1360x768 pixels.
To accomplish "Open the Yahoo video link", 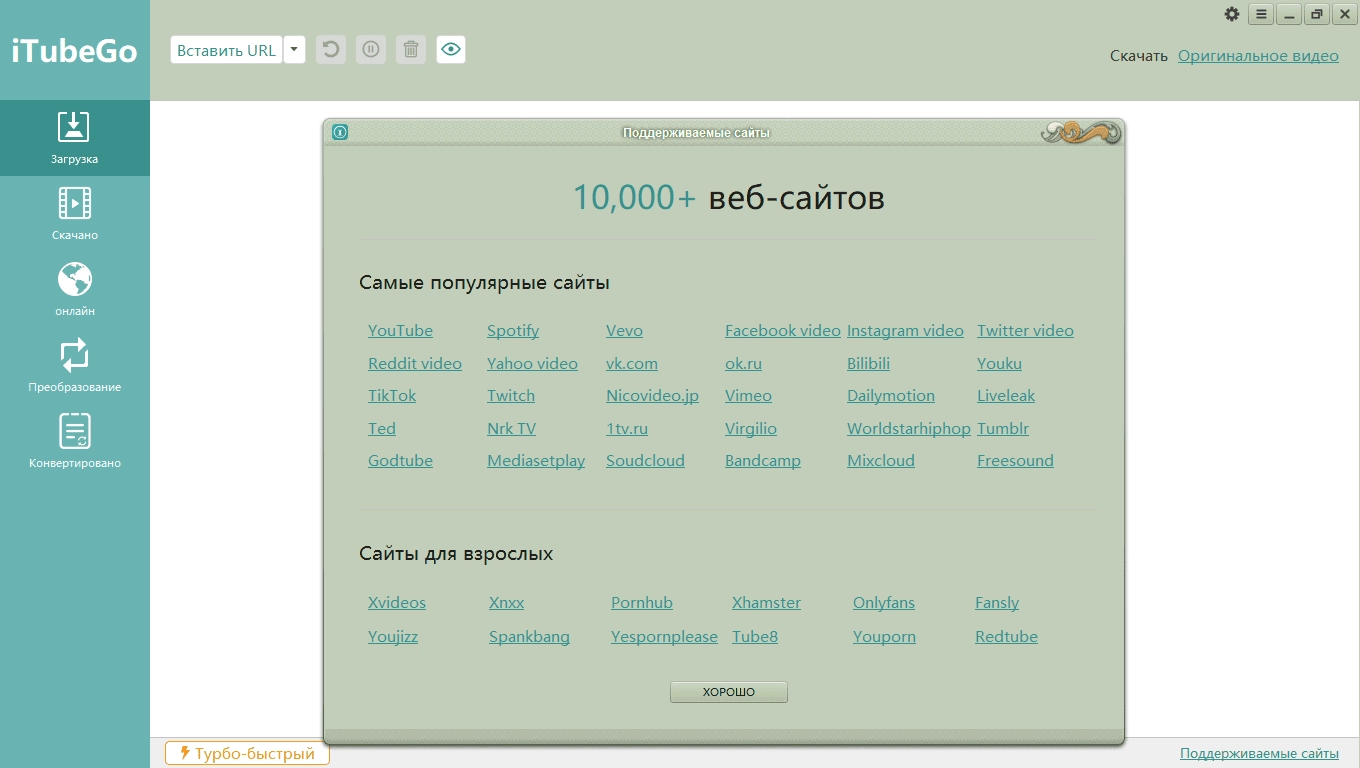I will [x=532, y=364].
